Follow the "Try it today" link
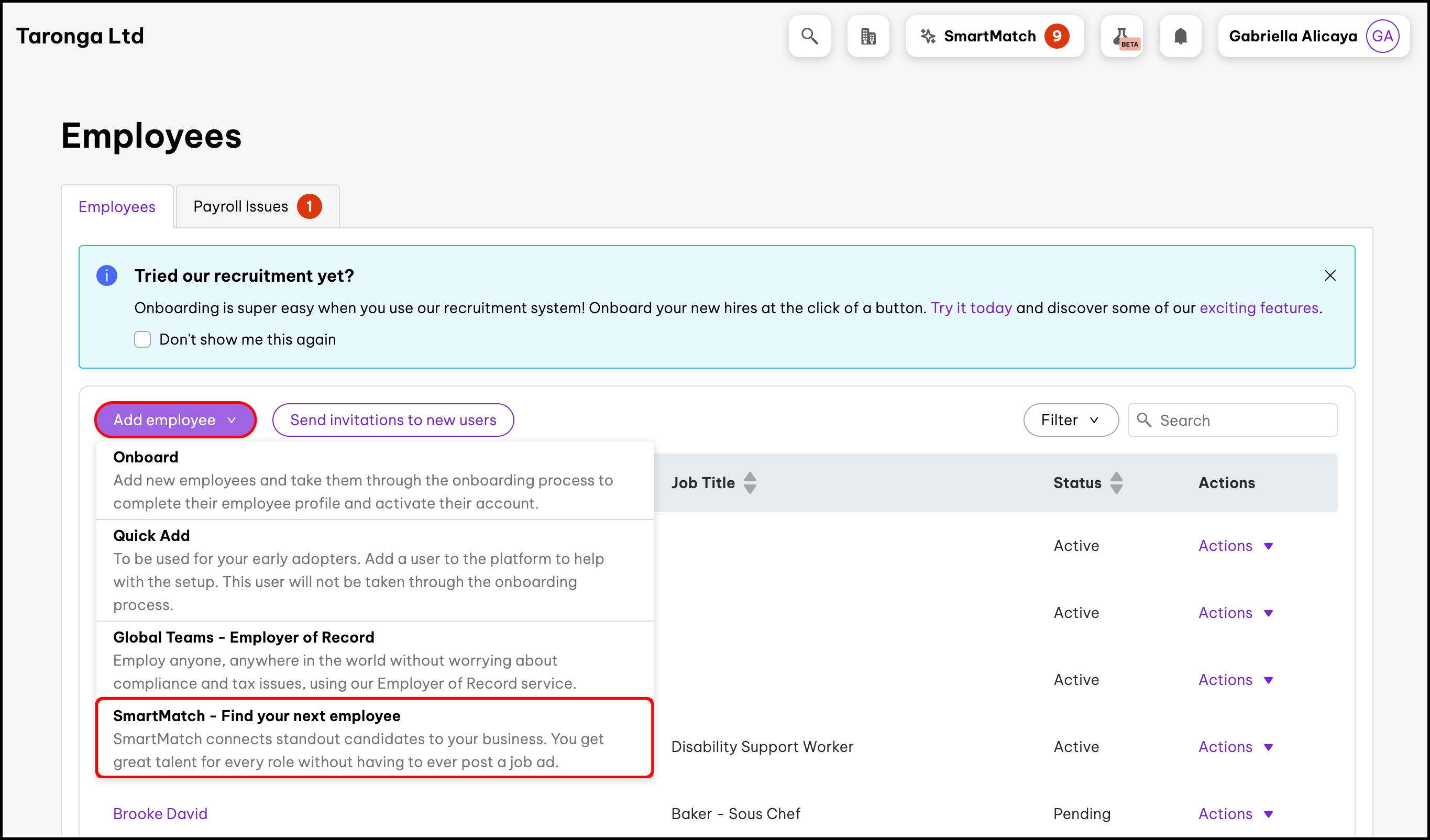The height and width of the screenshot is (840, 1430). point(971,308)
